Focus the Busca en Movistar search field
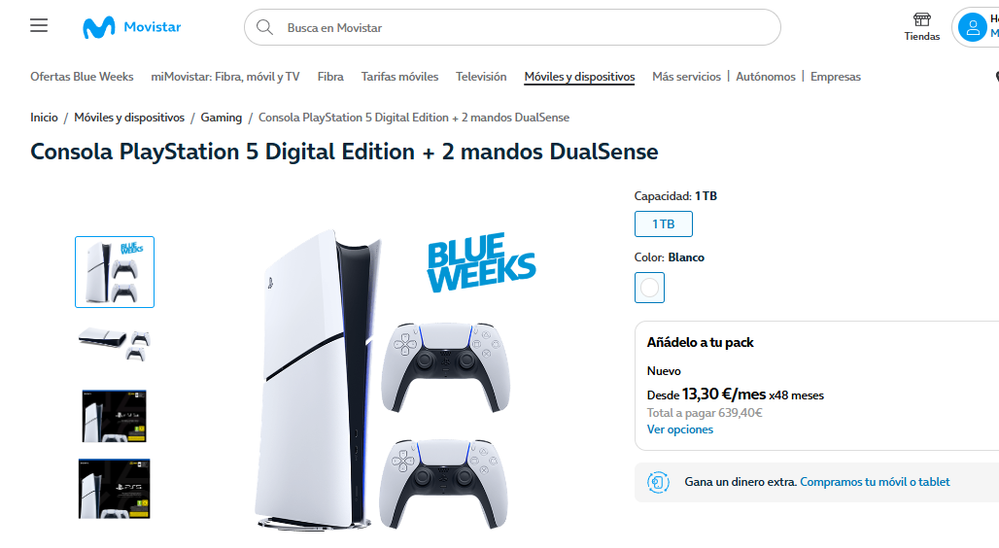Image resolution: width=999 pixels, height=548 pixels. coord(512,27)
